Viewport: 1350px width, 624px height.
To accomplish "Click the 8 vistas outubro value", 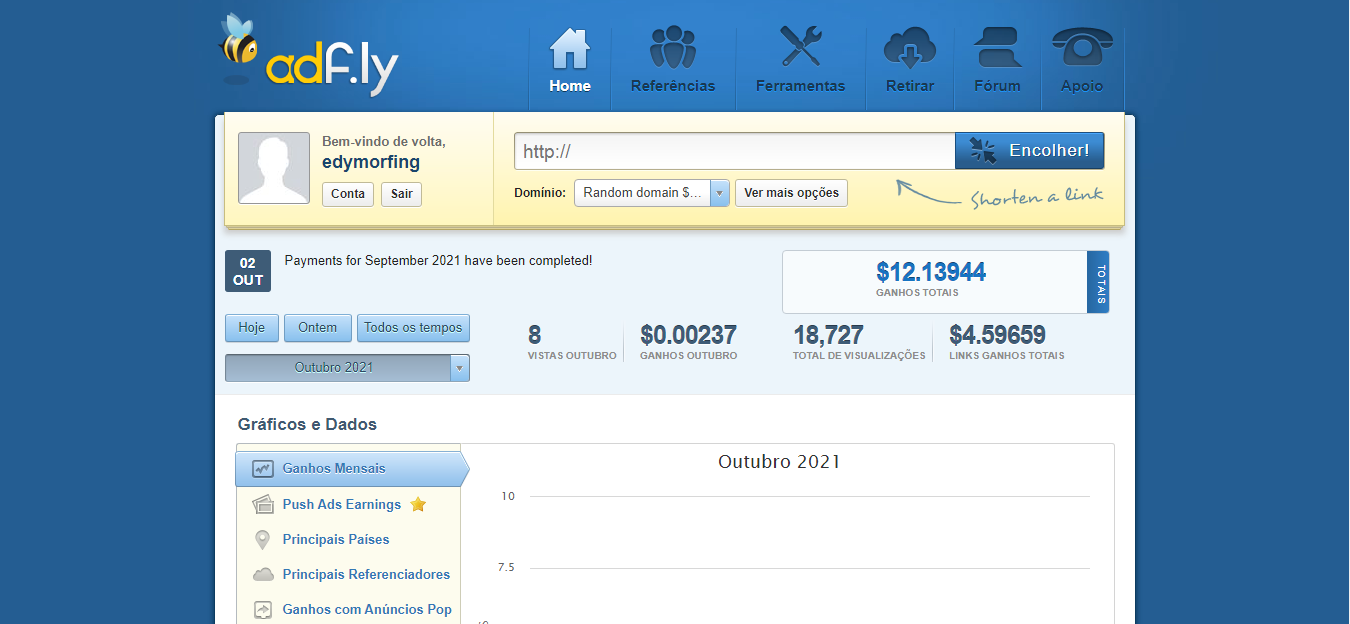I will [x=534, y=335].
